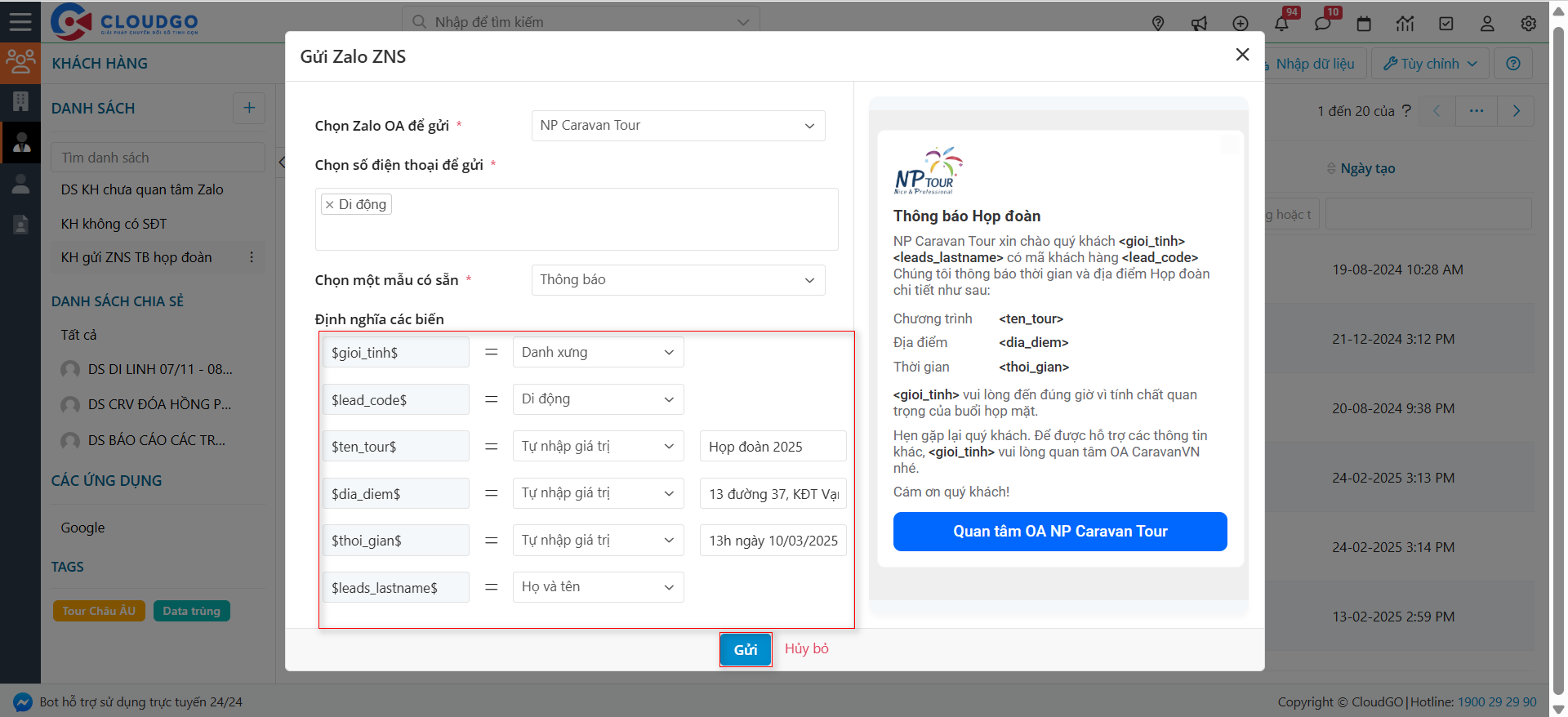Select the customers group sidebar icon

point(20,63)
